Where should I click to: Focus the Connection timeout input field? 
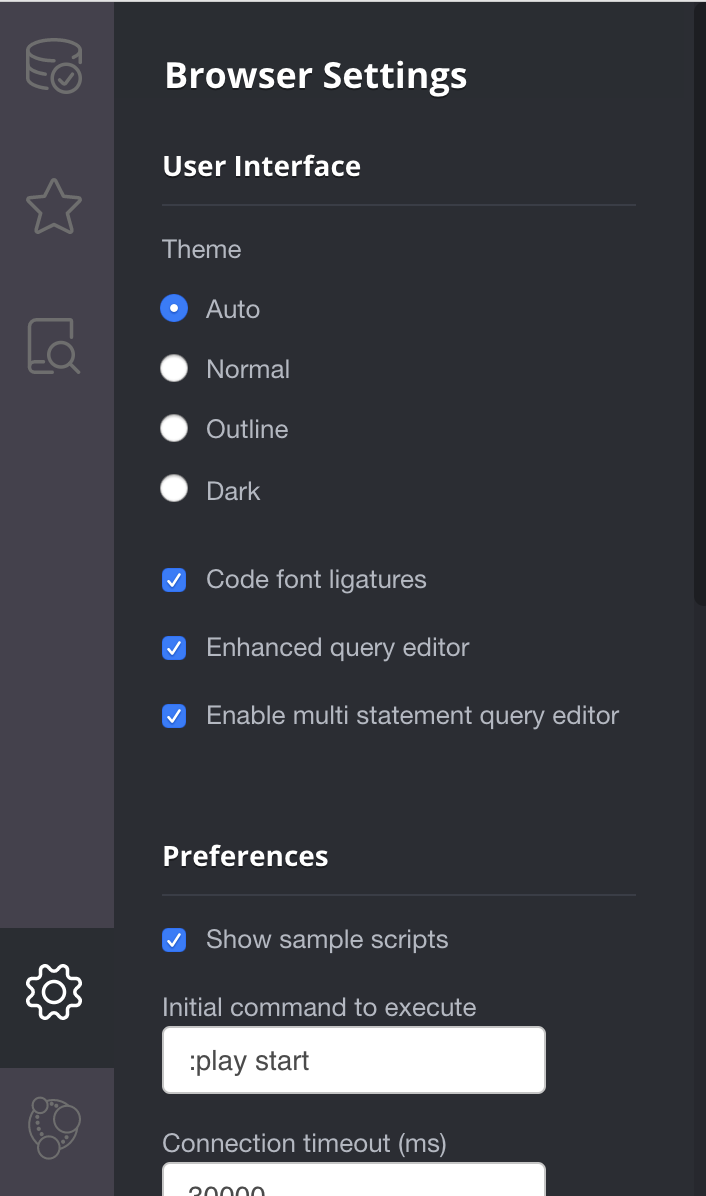pyautogui.click(x=354, y=1179)
